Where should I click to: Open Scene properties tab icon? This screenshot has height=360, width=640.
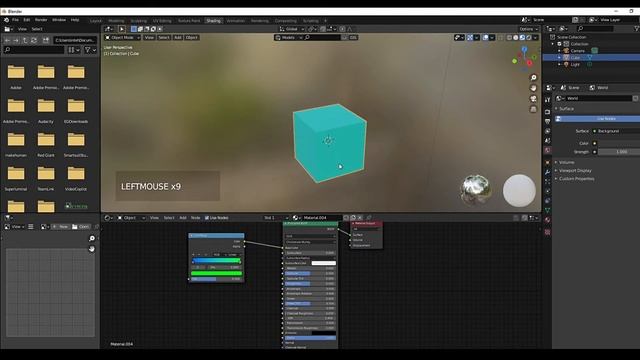pyautogui.click(x=547, y=140)
